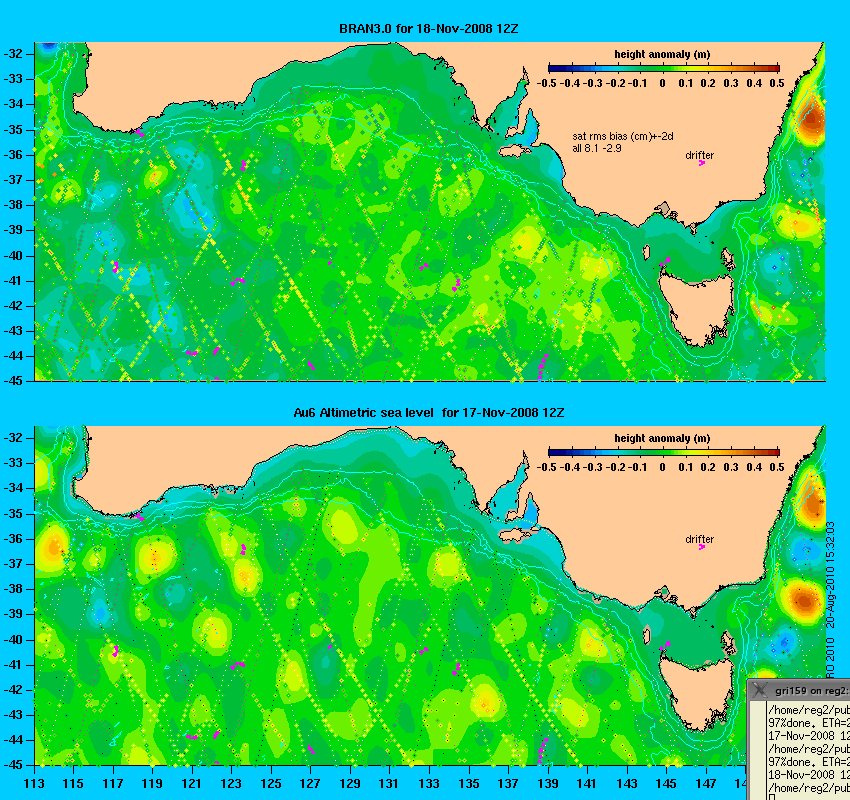The image size is (850, 800).
Task: Click the title 'BRAN3.0 for 18-Nov-2008 12Z'
Action: pyautogui.click(x=428, y=29)
